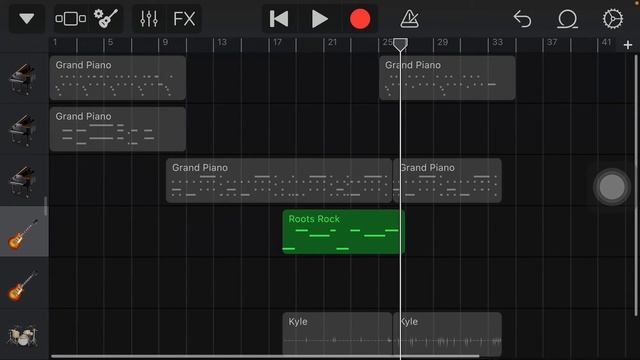This screenshot has width=640, height=360.
Task: Undo the last action
Action: coord(522,19)
